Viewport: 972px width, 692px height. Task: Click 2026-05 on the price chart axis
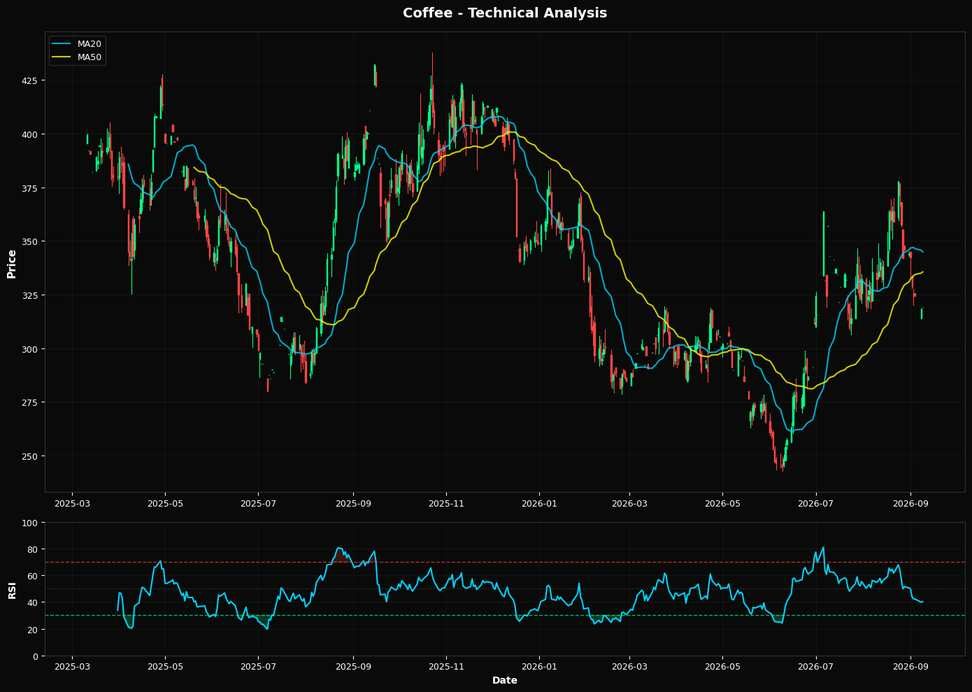point(722,503)
